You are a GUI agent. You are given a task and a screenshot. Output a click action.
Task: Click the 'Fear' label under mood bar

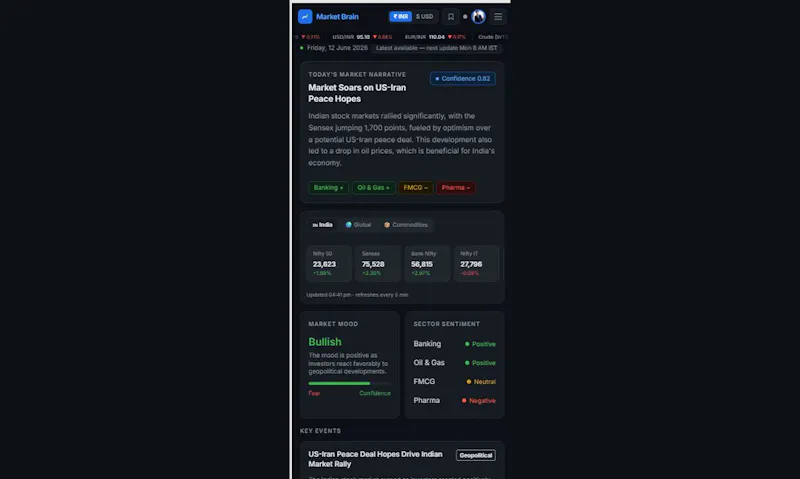coord(314,393)
